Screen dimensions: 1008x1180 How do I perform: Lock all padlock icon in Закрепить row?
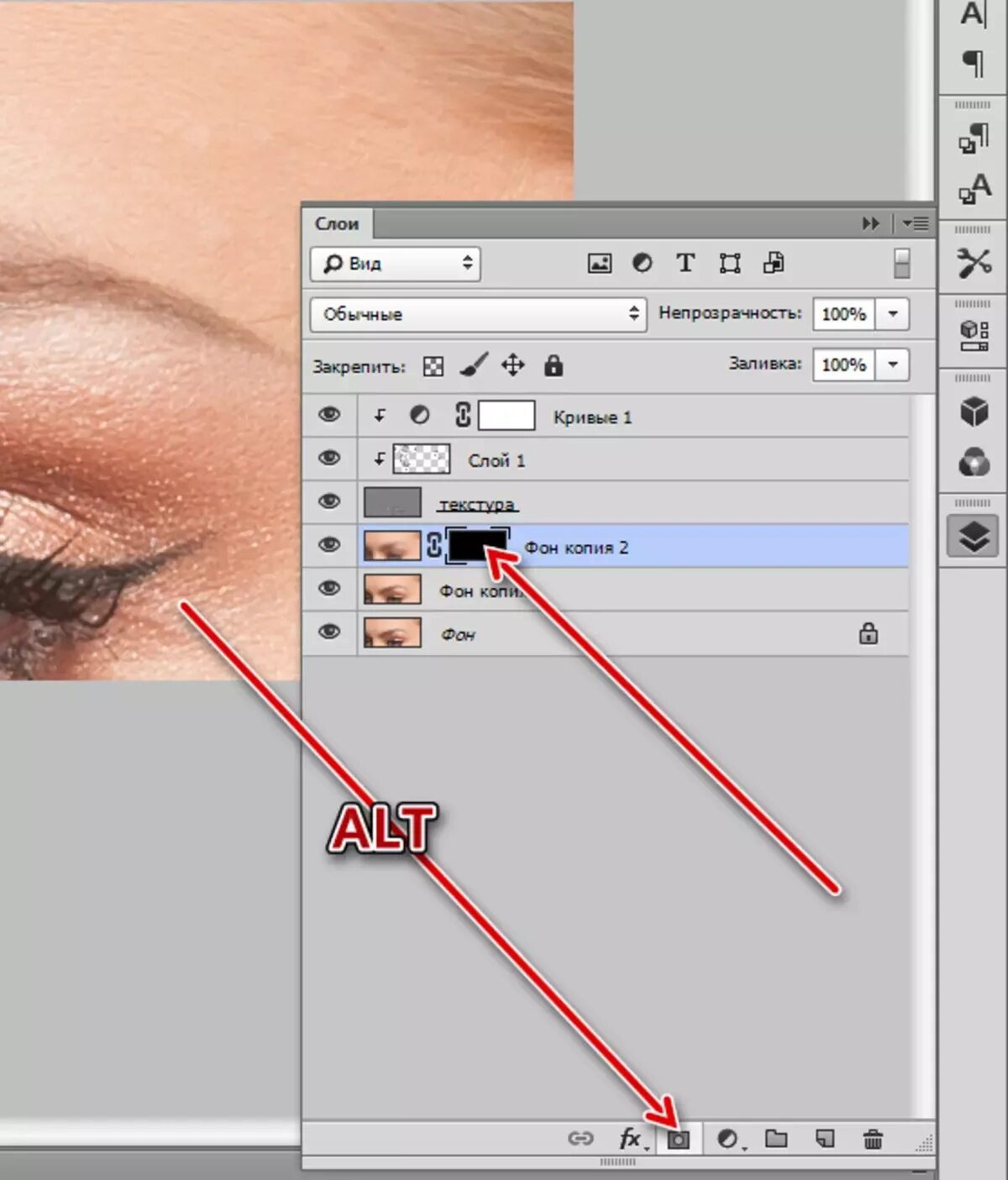[553, 365]
